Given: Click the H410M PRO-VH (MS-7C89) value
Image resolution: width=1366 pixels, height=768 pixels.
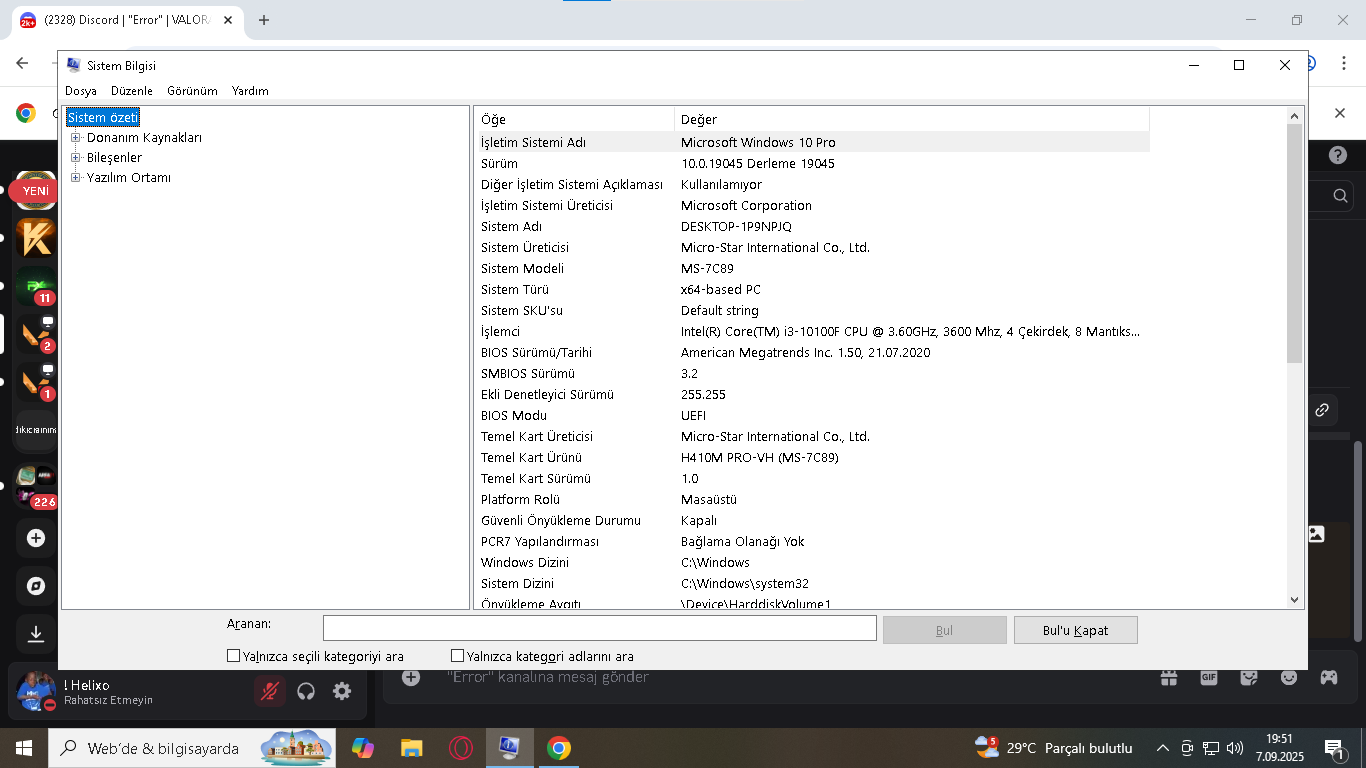Looking at the screenshot, I should coord(760,458).
